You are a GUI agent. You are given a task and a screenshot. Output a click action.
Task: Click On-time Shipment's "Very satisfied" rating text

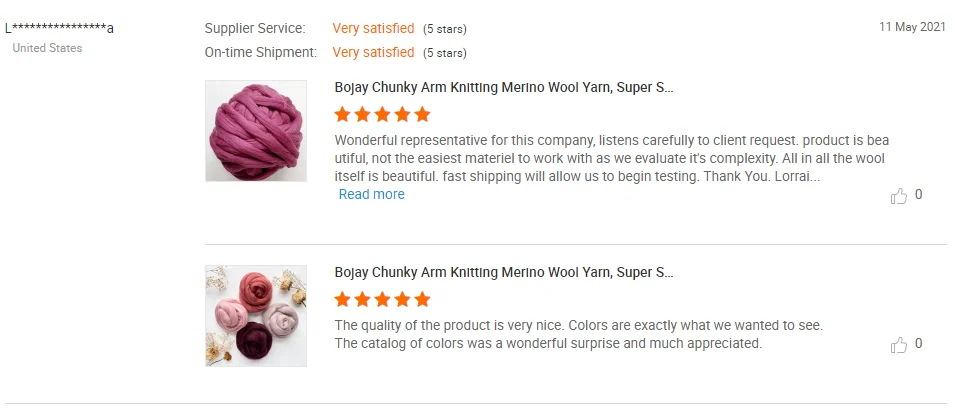pyautogui.click(x=373, y=52)
